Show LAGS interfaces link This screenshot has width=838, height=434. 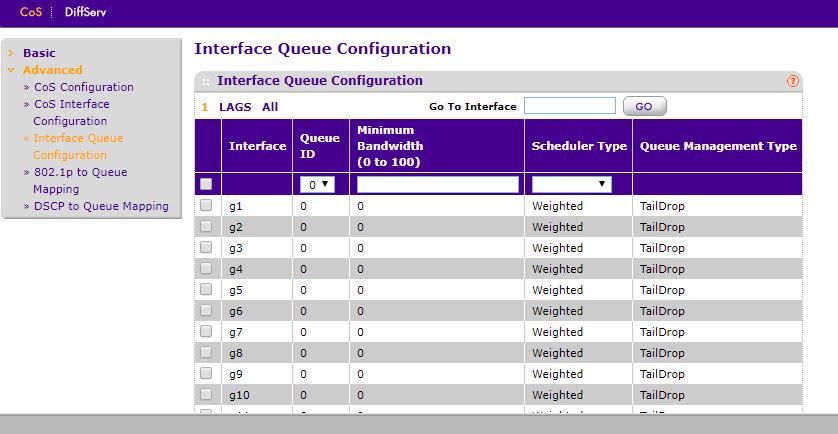[235, 107]
